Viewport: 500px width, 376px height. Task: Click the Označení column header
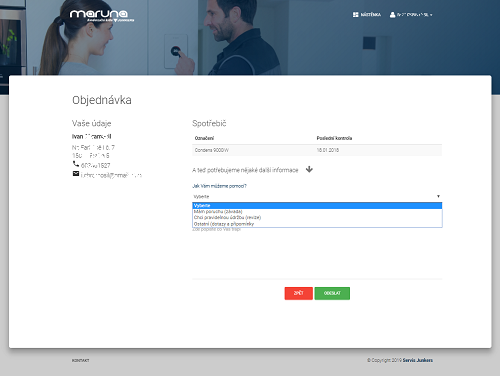coord(204,138)
